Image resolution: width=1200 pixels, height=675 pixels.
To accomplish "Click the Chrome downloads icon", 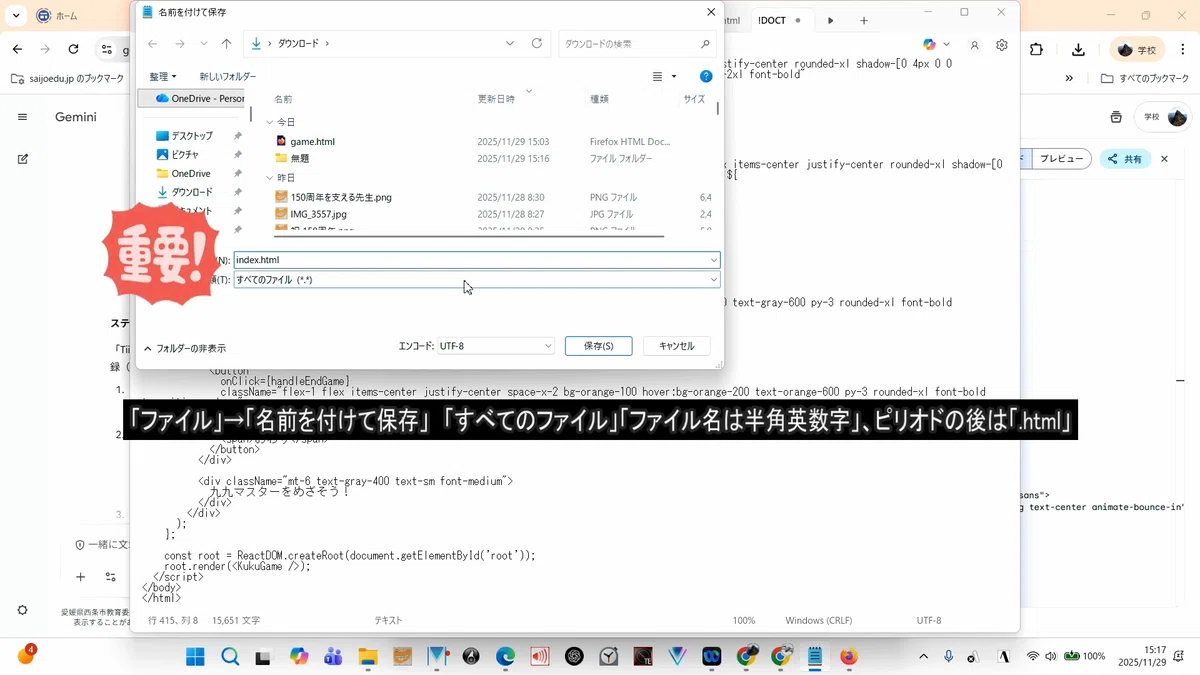I will [x=1078, y=49].
